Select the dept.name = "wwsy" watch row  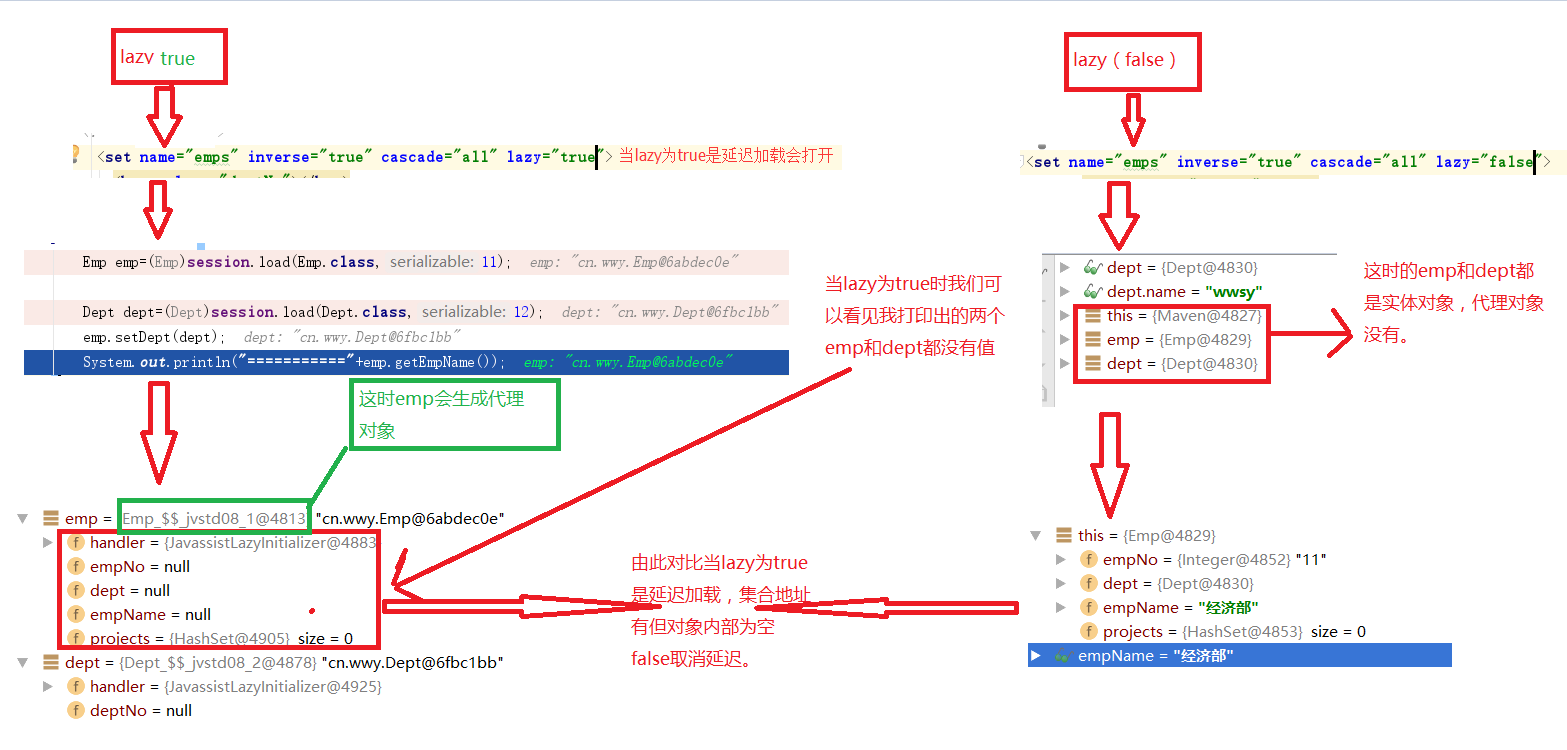pyautogui.click(x=1172, y=291)
